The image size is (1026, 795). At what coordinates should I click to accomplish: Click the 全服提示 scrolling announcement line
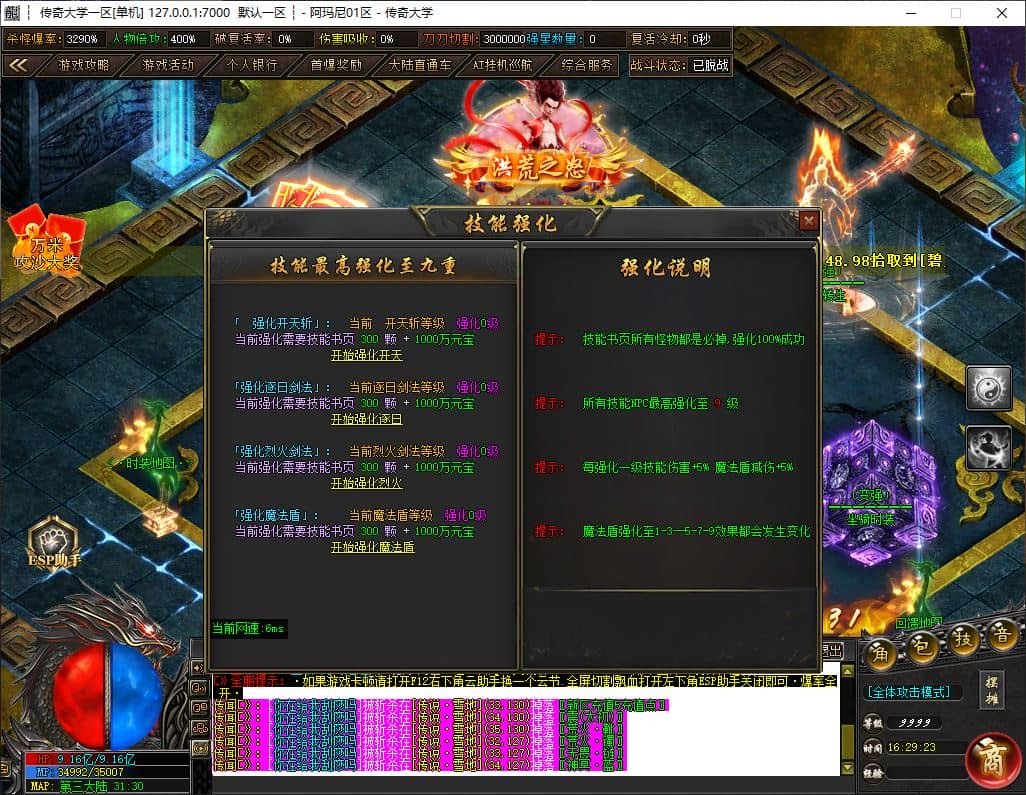point(526,681)
